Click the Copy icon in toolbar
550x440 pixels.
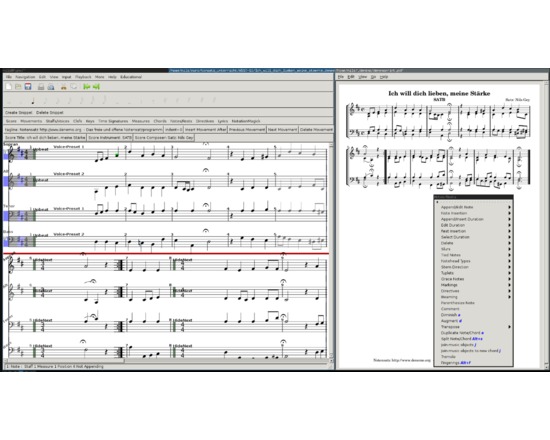point(74,87)
